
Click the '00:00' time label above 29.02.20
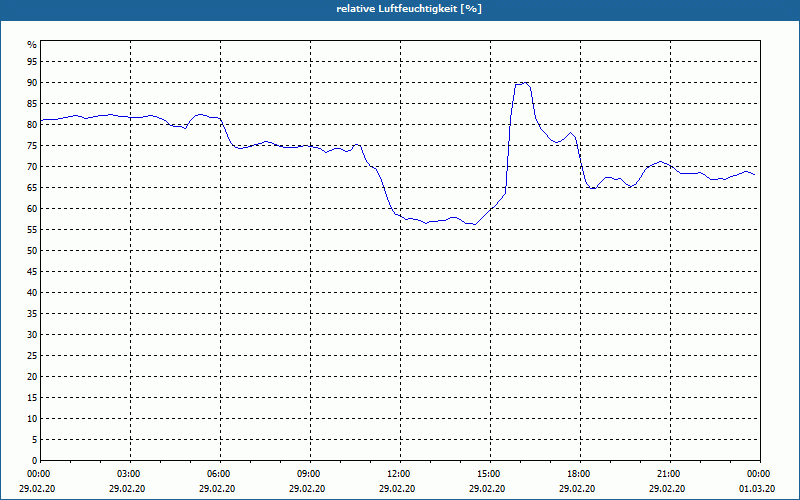[37, 474]
